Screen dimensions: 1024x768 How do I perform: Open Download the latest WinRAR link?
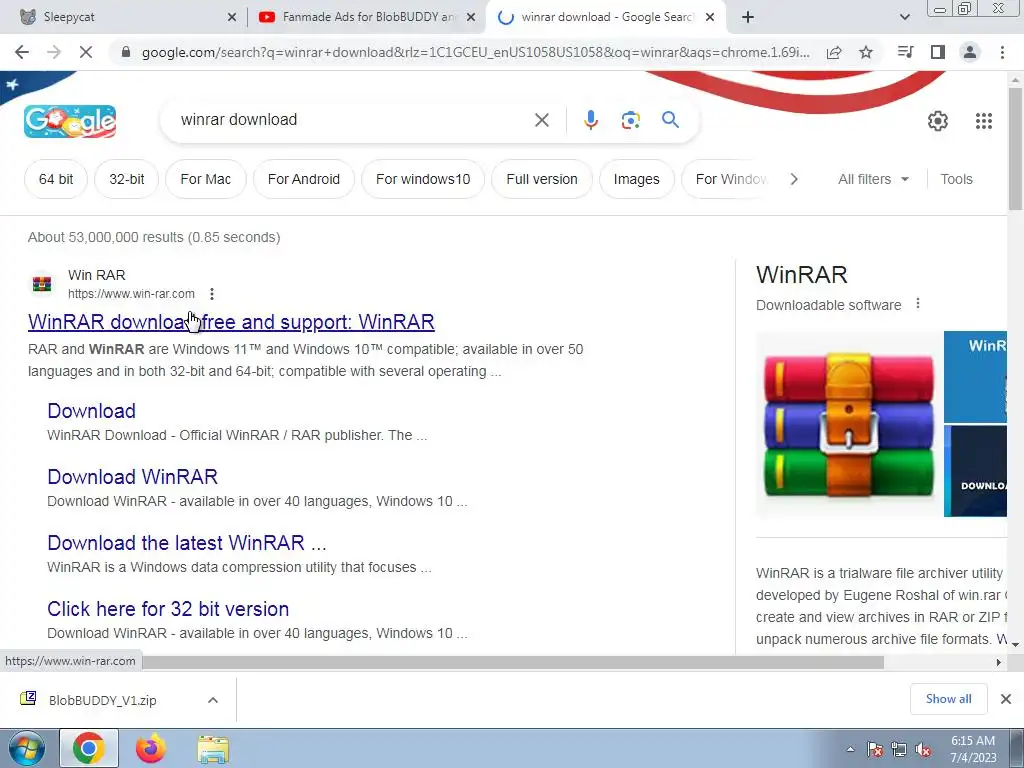click(x=187, y=543)
